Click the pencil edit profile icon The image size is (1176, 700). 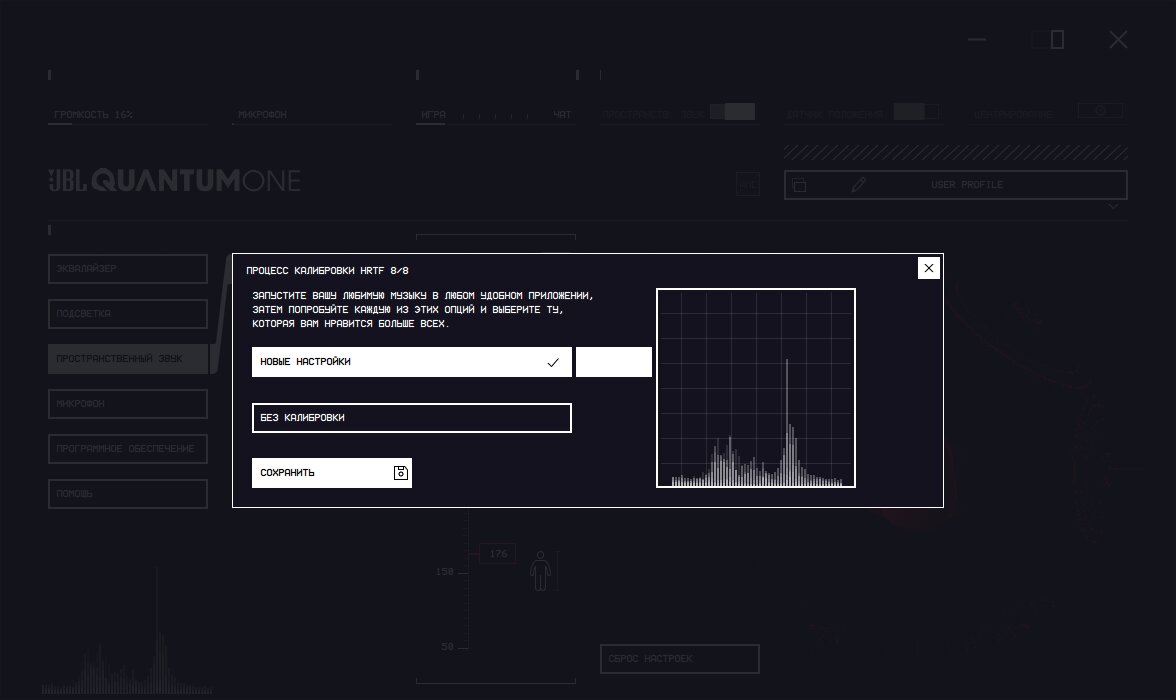point(859,185)
